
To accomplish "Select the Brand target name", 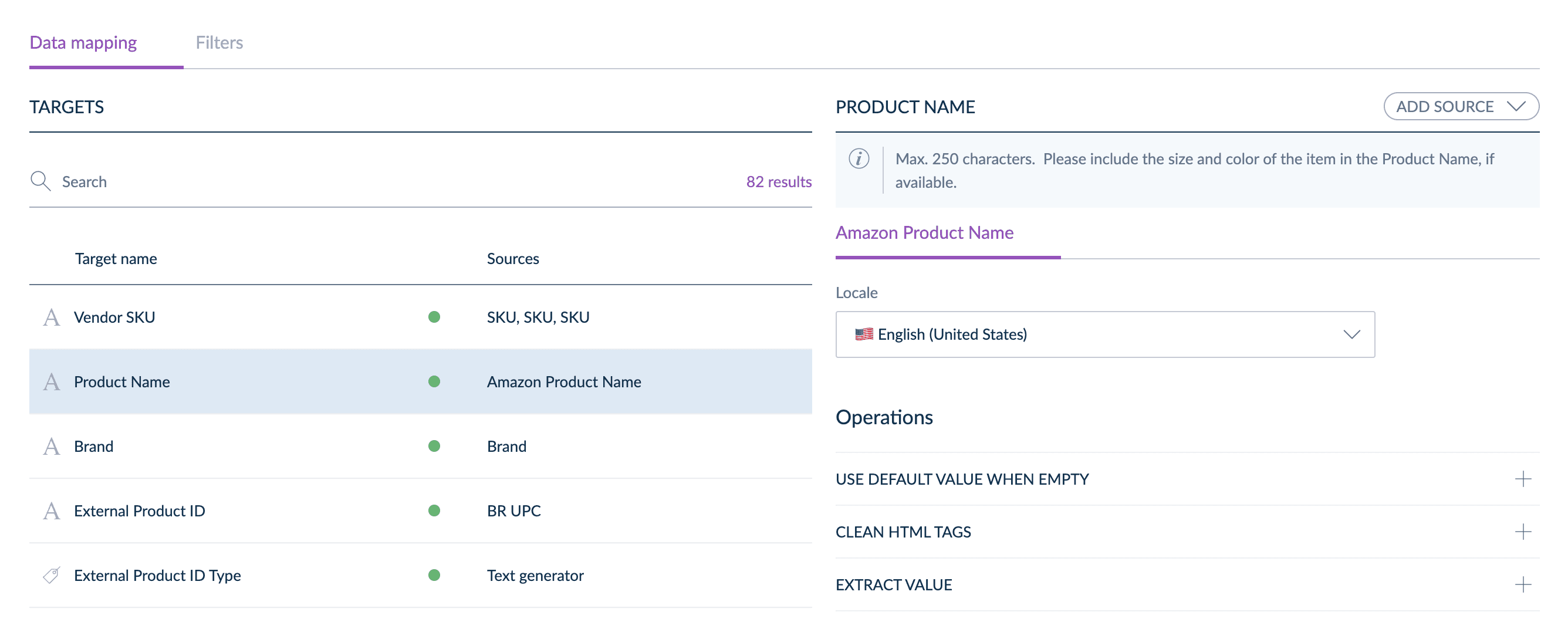I will [x=94, y=446].
